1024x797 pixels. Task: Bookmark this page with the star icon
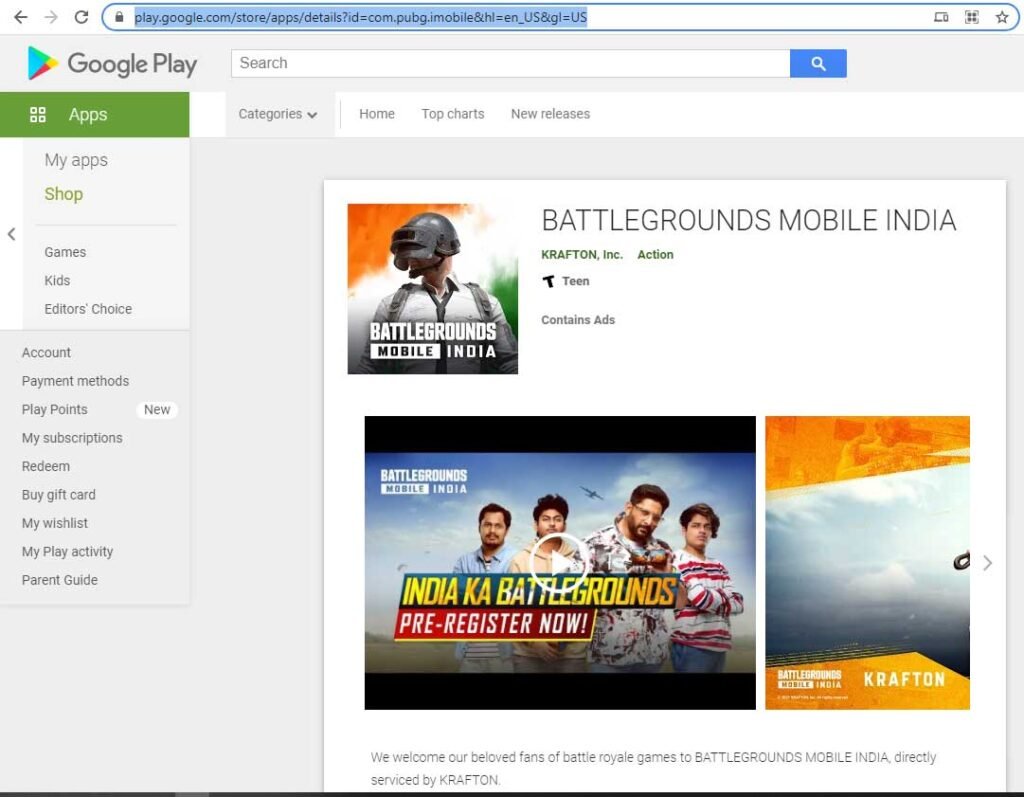(1002, 17)
